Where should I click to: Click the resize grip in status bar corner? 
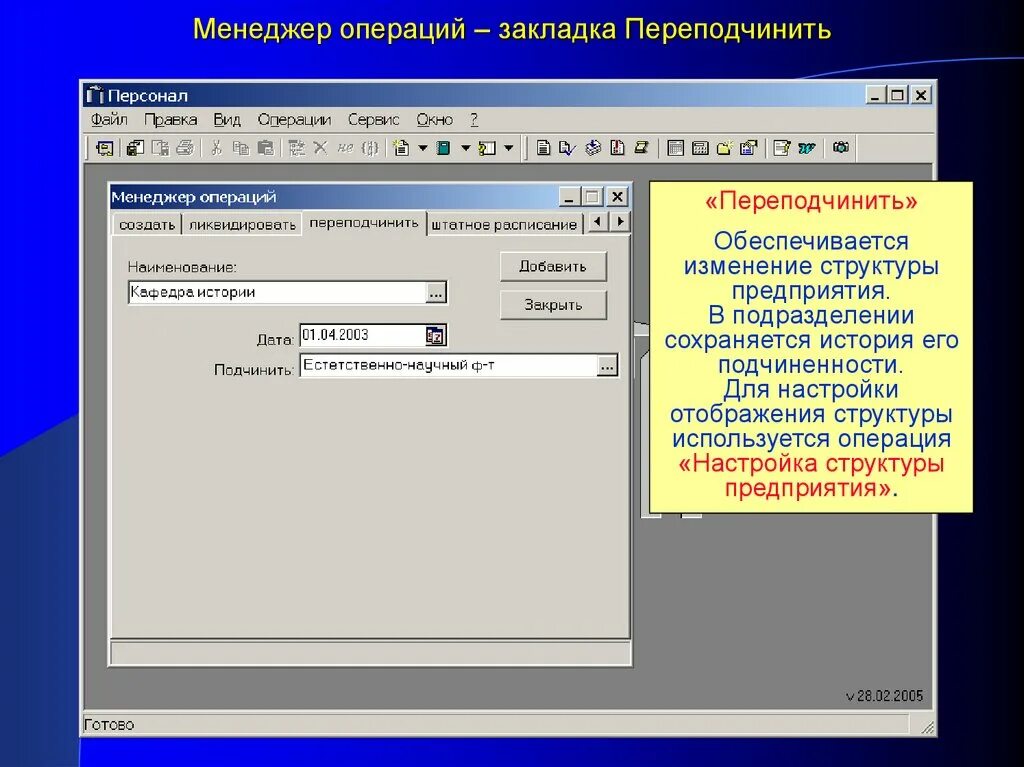927,727
